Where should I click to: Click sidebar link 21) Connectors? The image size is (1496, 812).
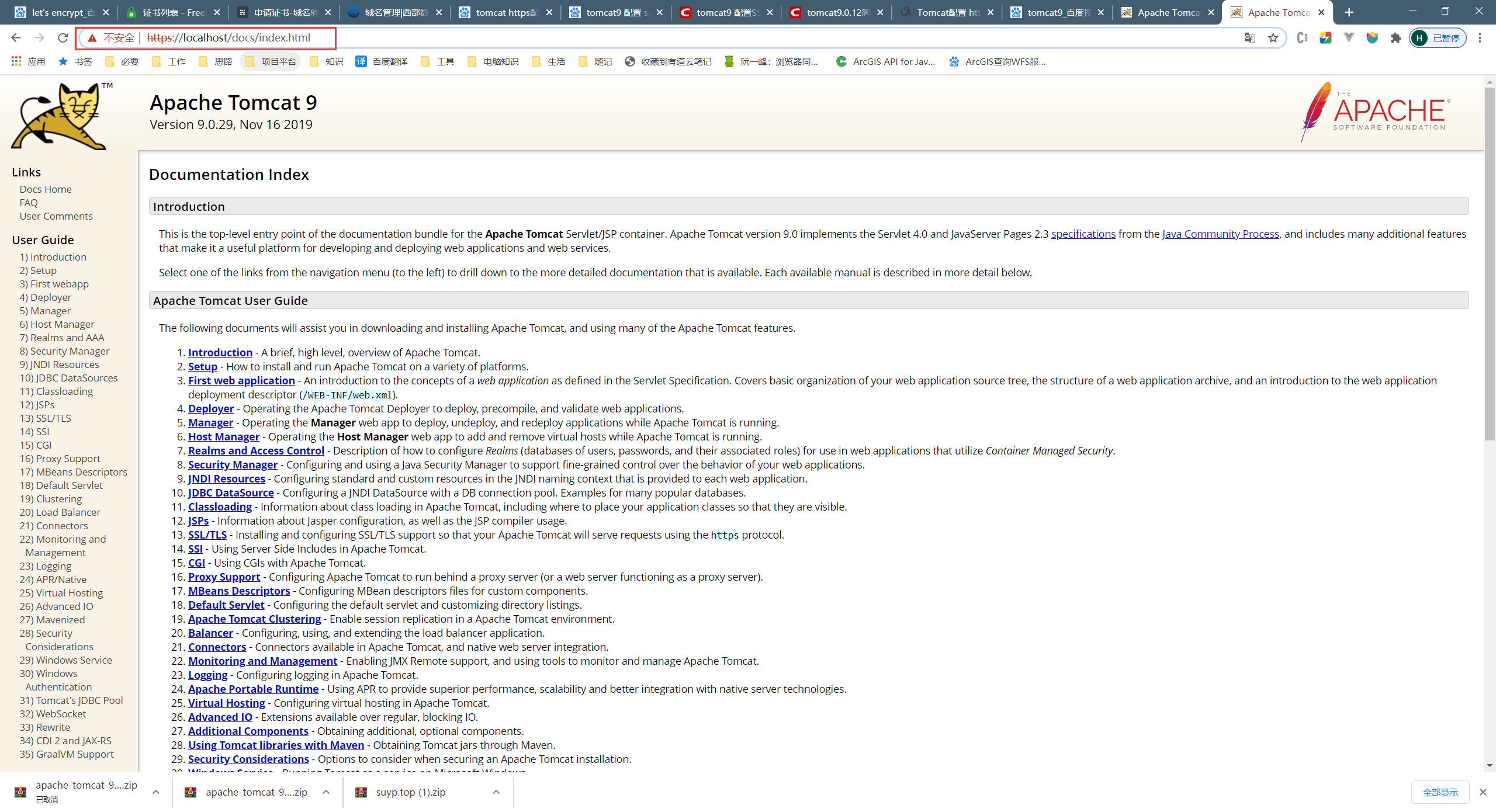(53, 526)
